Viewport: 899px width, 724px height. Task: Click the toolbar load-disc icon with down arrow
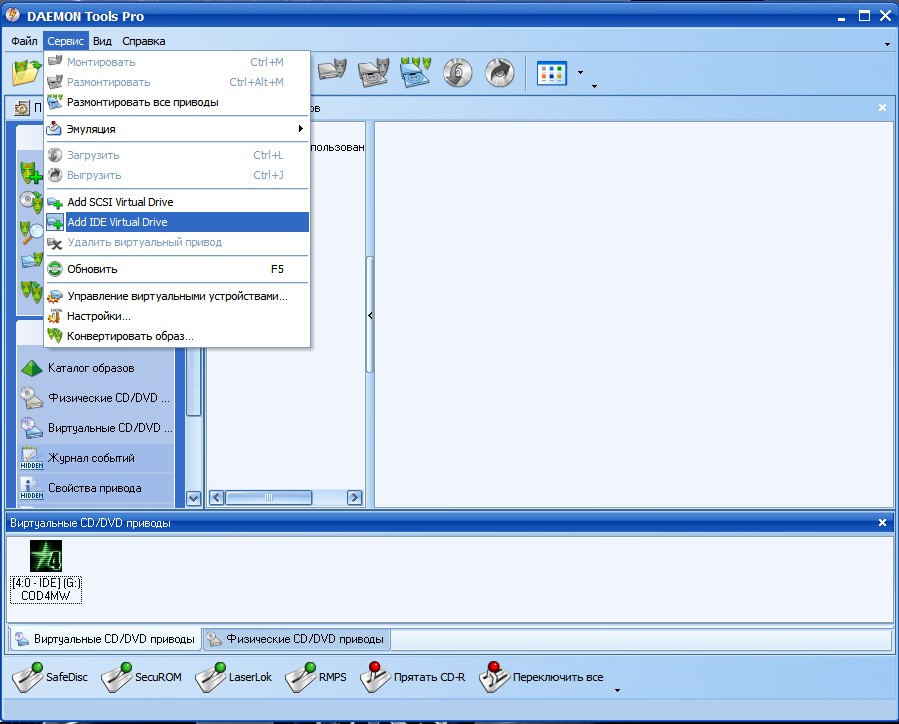point(458,73)
